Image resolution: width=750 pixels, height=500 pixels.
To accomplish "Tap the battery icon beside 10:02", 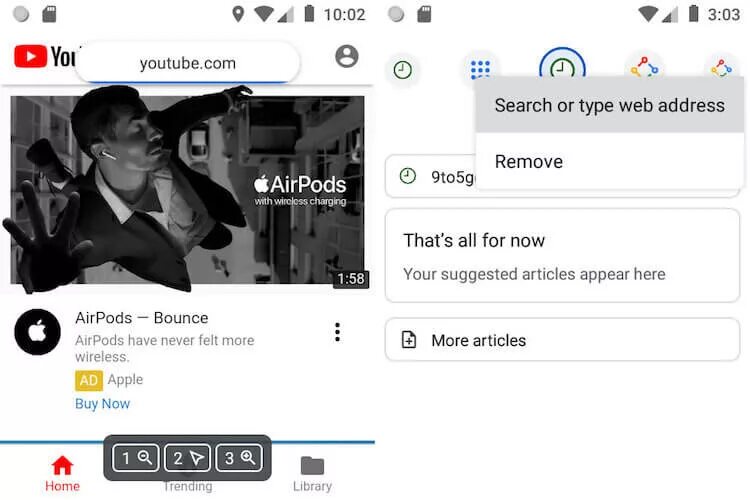I will pyautogui.click(x=309, y=14).
